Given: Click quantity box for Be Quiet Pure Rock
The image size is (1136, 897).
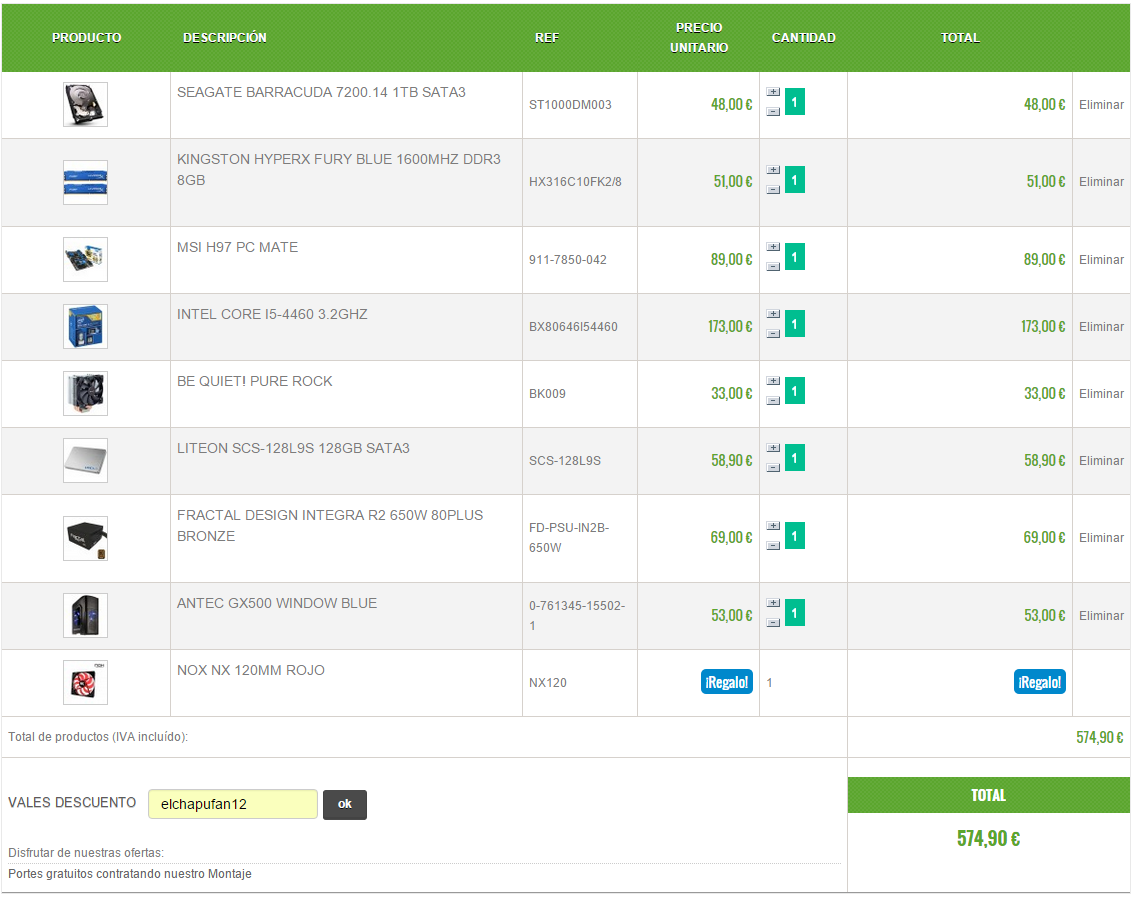Looking at the screenshot, I should pos(795,391).
